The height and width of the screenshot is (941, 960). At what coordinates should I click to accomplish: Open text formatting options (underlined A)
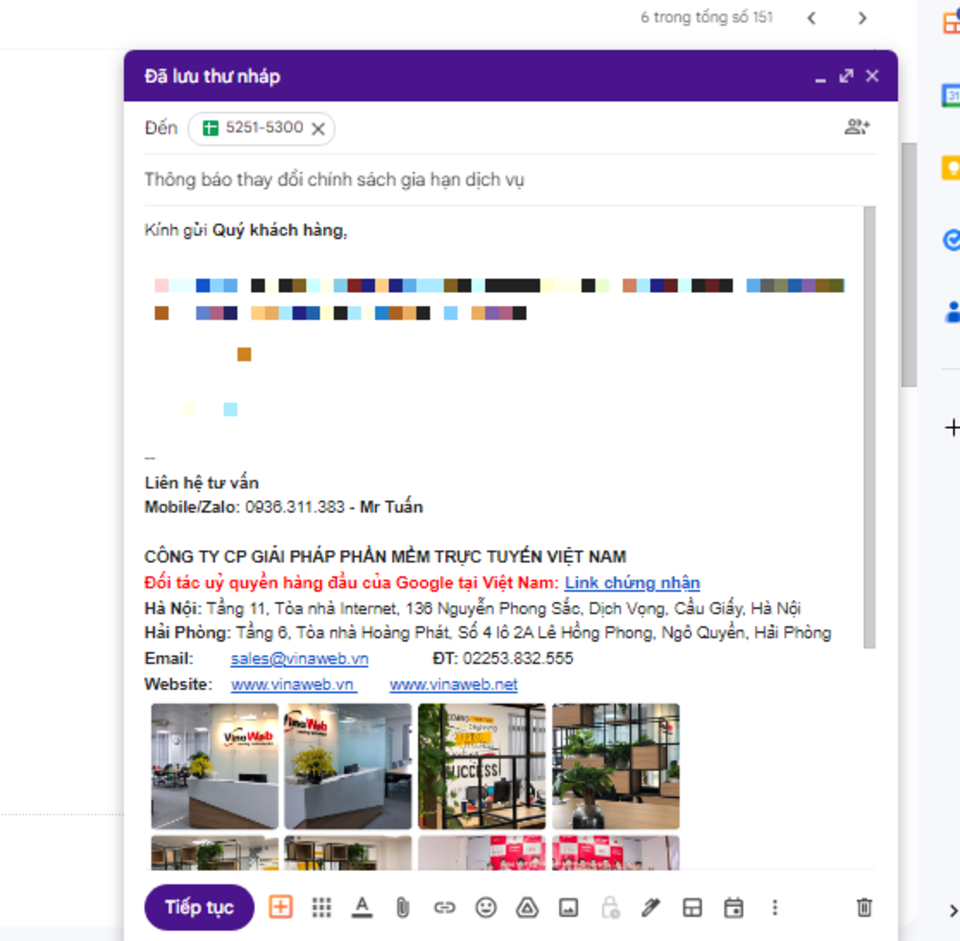[362, 907]
